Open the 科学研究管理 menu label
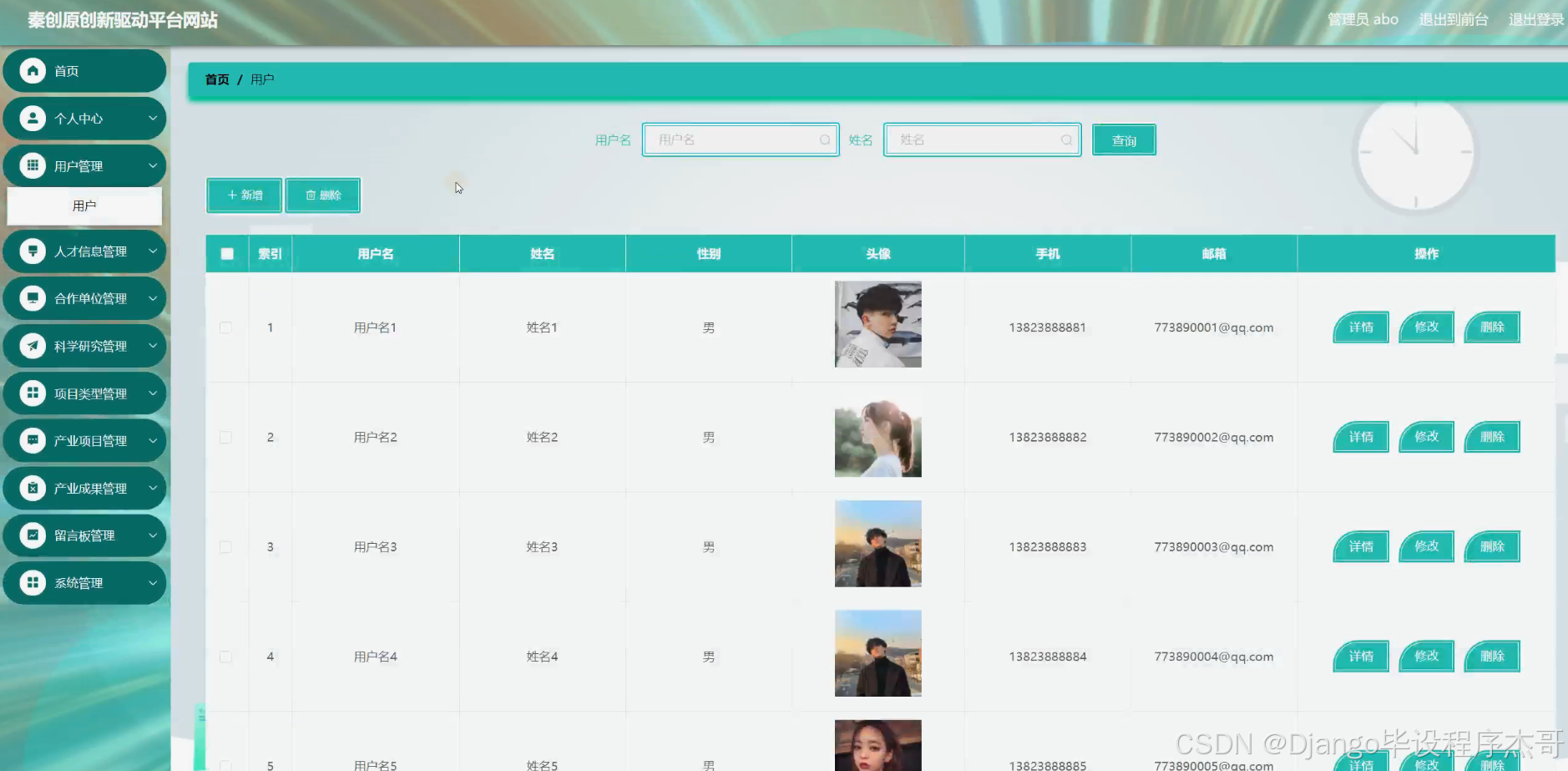 click(90, 347)
